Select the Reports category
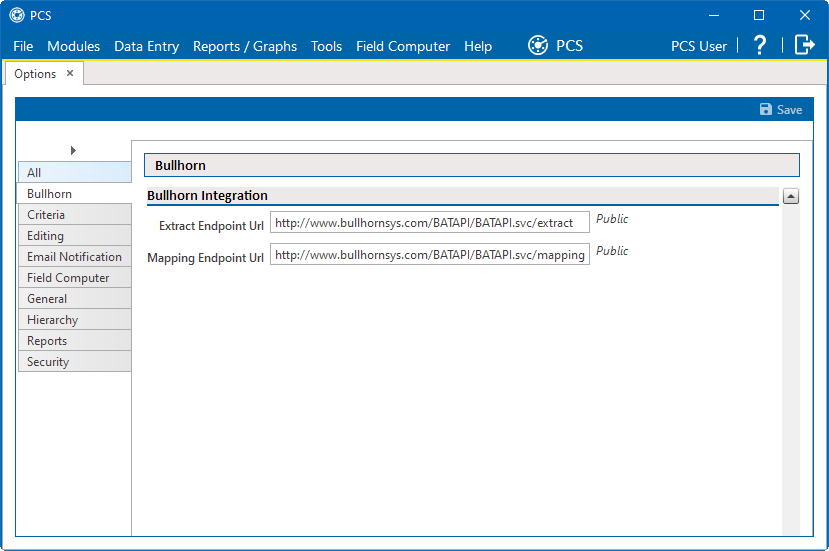 tap(75, 341)
